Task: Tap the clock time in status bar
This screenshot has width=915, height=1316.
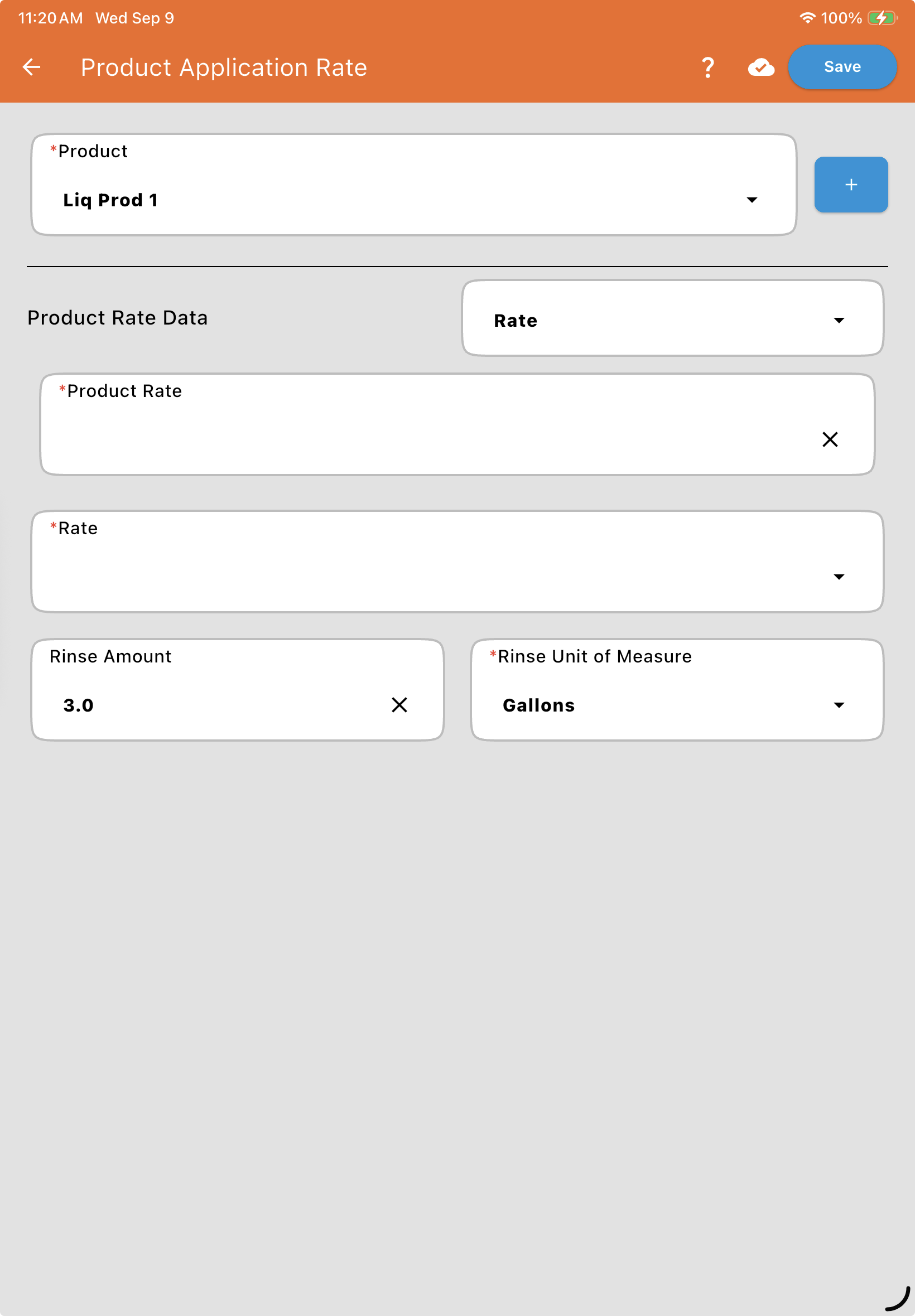Action: 50,18
